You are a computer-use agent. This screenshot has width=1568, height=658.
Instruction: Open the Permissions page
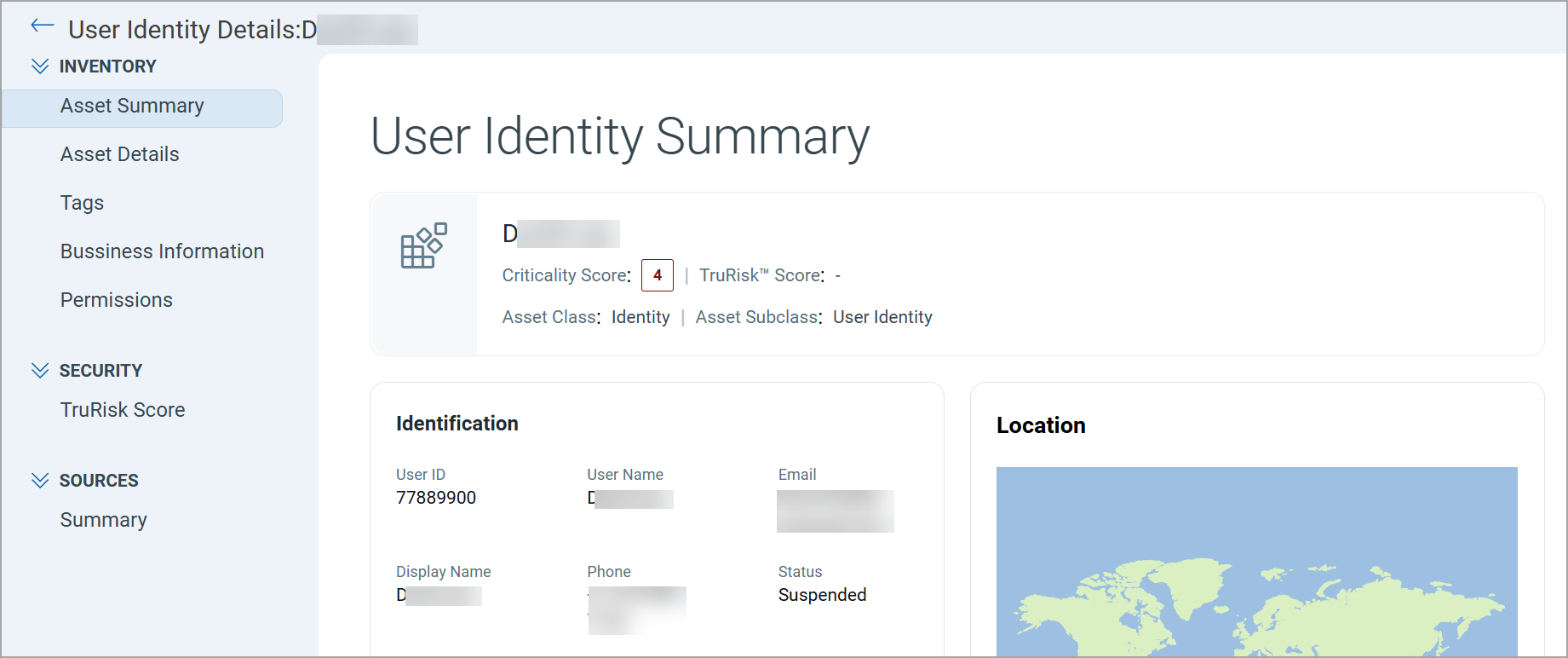[x=116, y=301]
